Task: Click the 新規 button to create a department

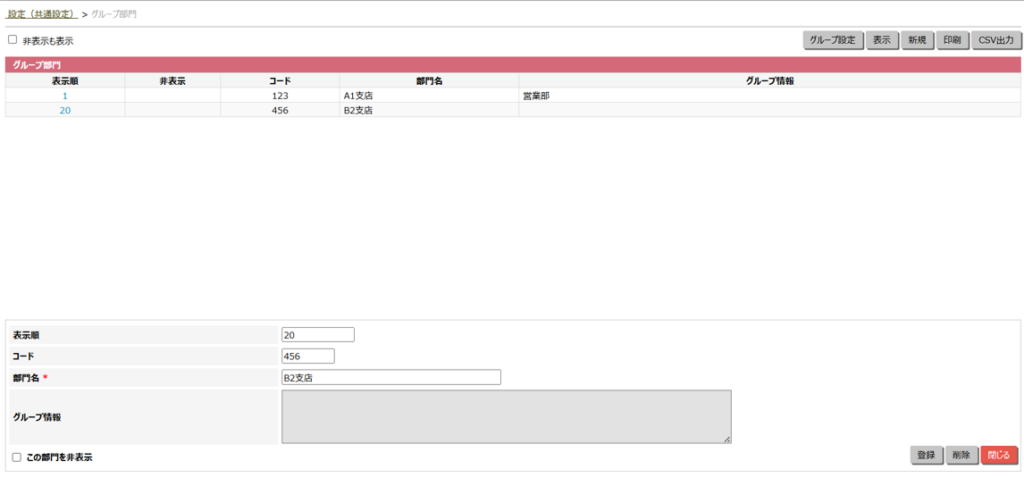Action: (916, 40)
